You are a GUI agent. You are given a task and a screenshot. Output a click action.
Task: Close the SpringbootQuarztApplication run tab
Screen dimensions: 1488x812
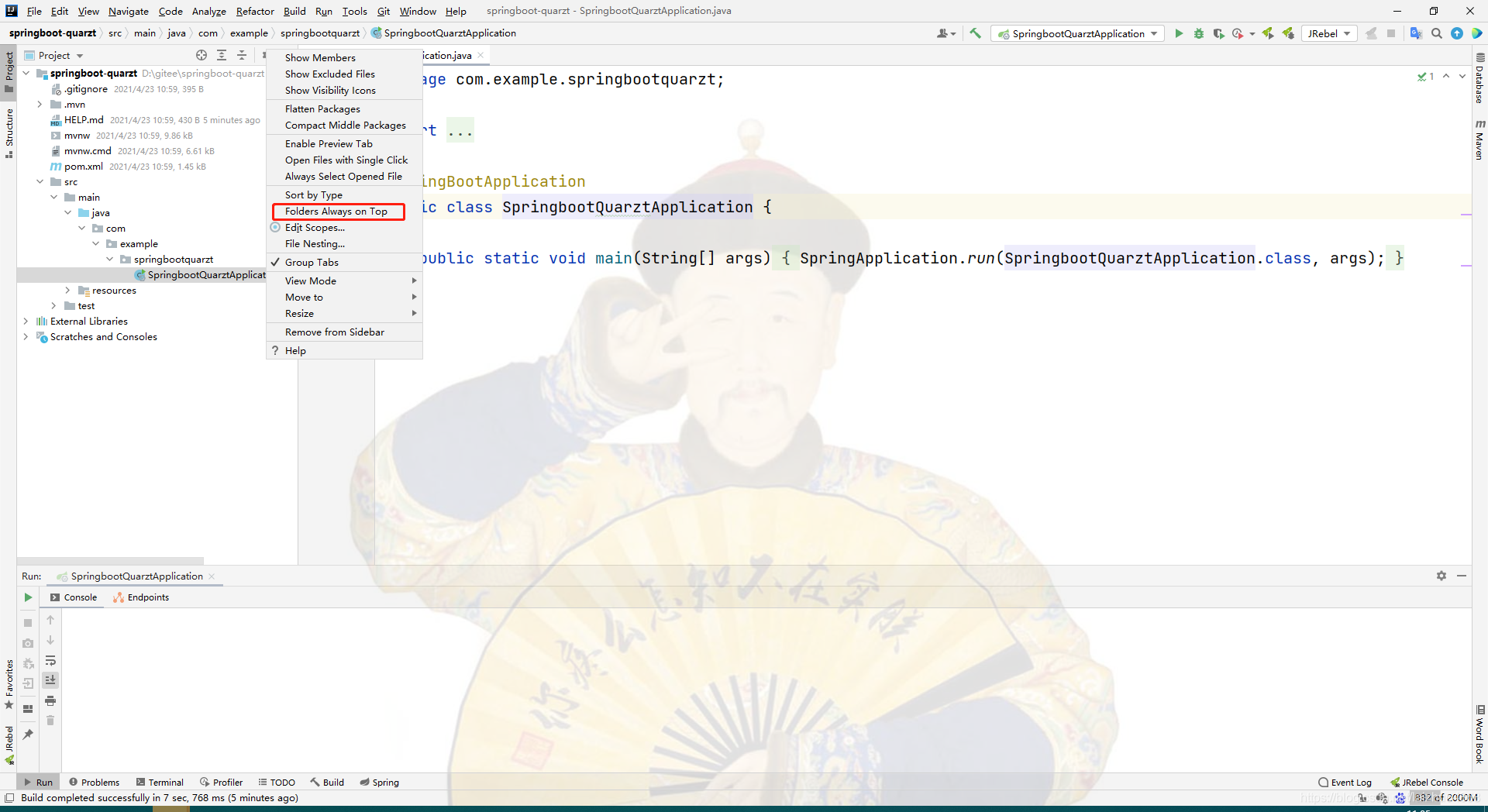212,576
